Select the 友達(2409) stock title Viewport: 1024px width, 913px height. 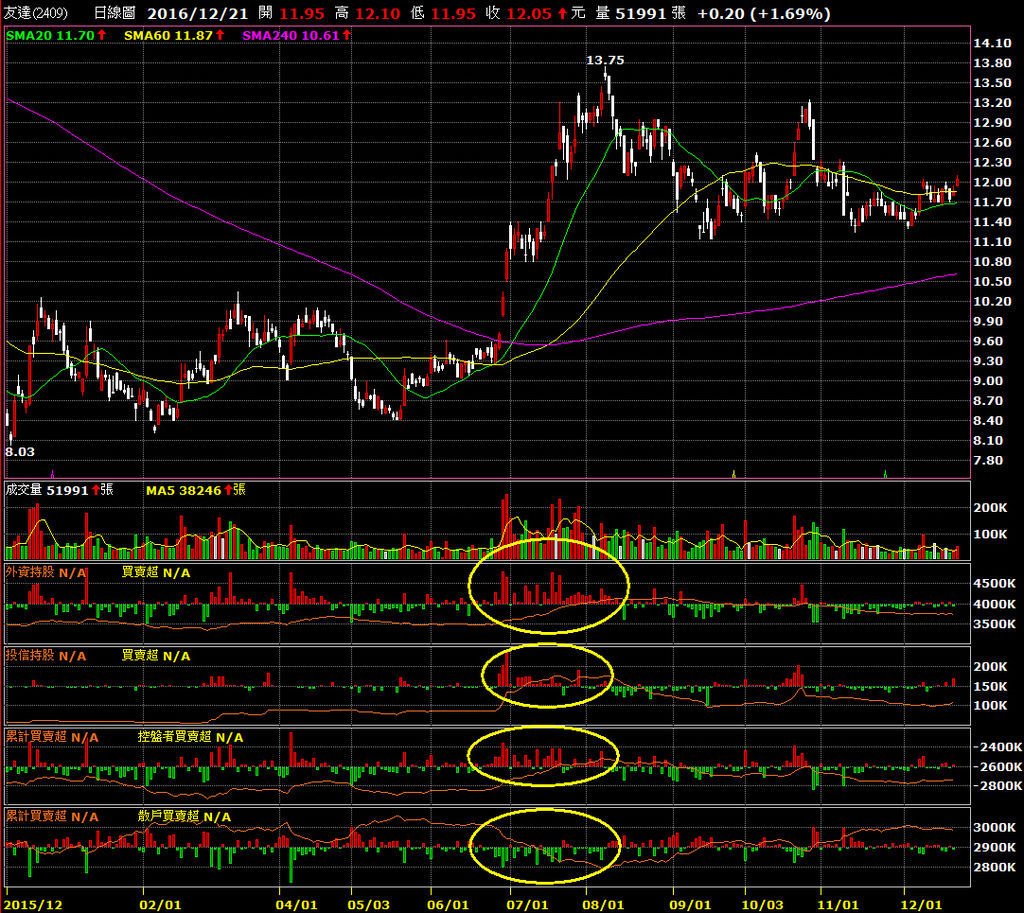[35, 13]
